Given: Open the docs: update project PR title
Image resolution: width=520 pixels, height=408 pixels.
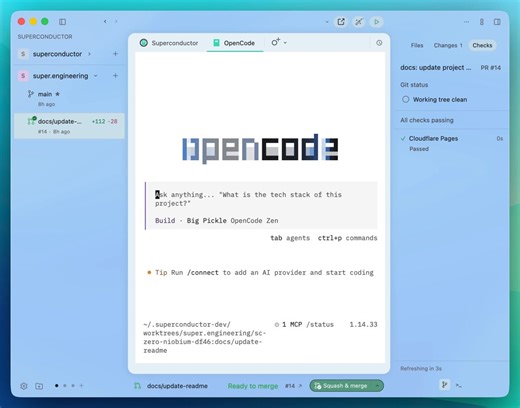Looking at the screenshot, I should pyautogui.click(x=436, y=68).
